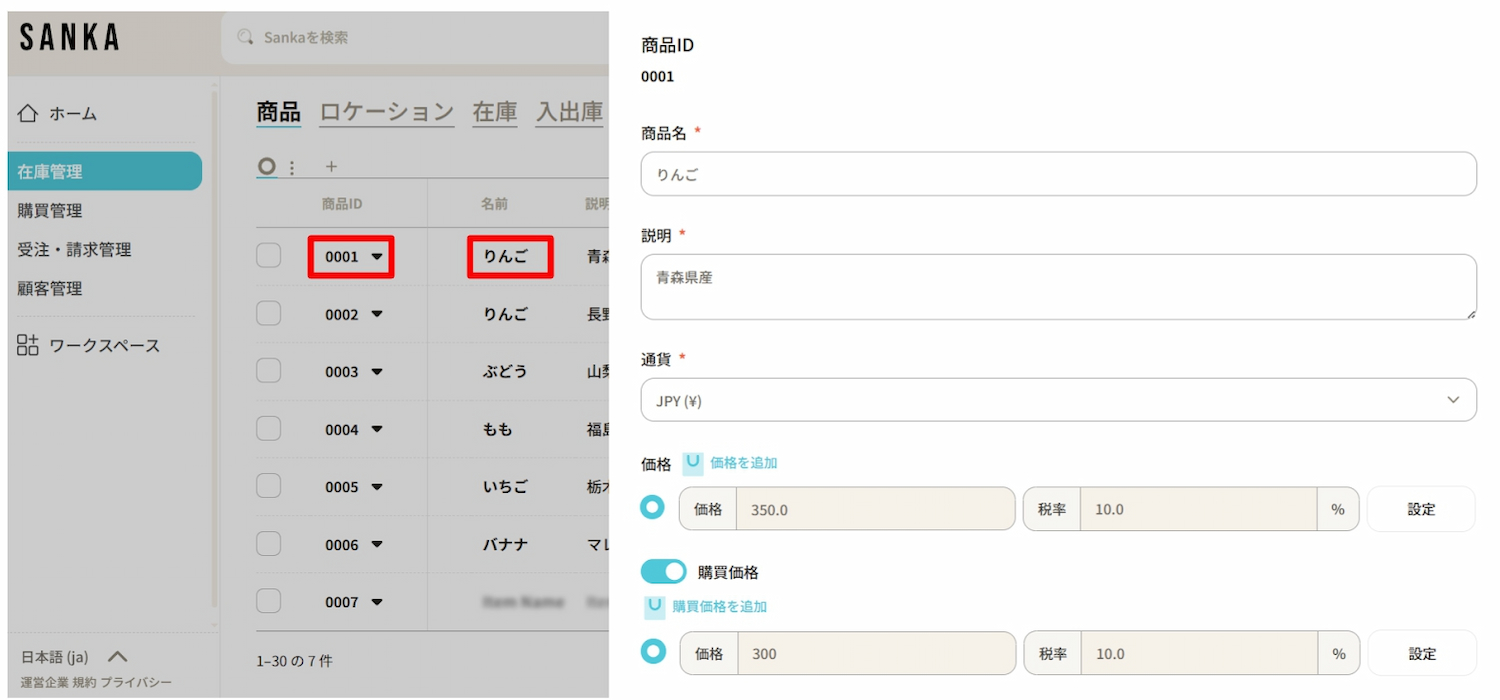This screenshot has height=700, width=1500.
Task: Click the plus icon above product table
Action: point(332,167)
